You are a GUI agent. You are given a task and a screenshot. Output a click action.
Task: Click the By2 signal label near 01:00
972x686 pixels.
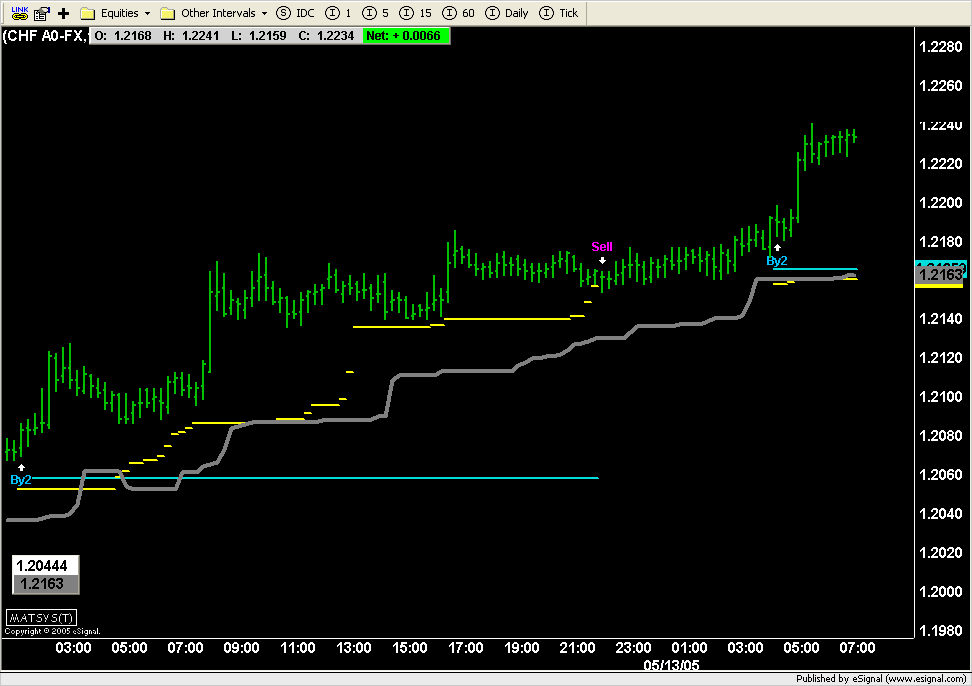tap(20, 480)
